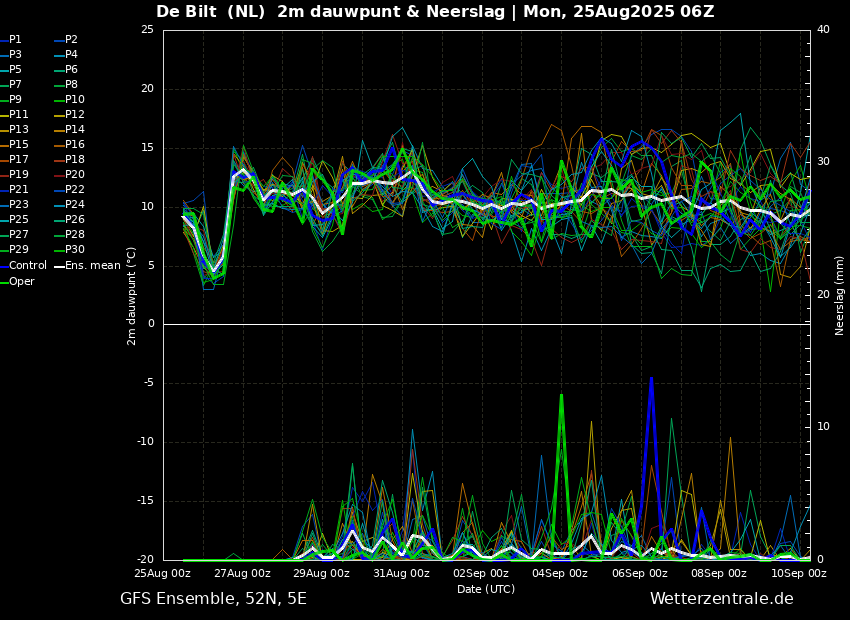Choose the '08Sep 00z' date tick label

(x=719, y=573)
